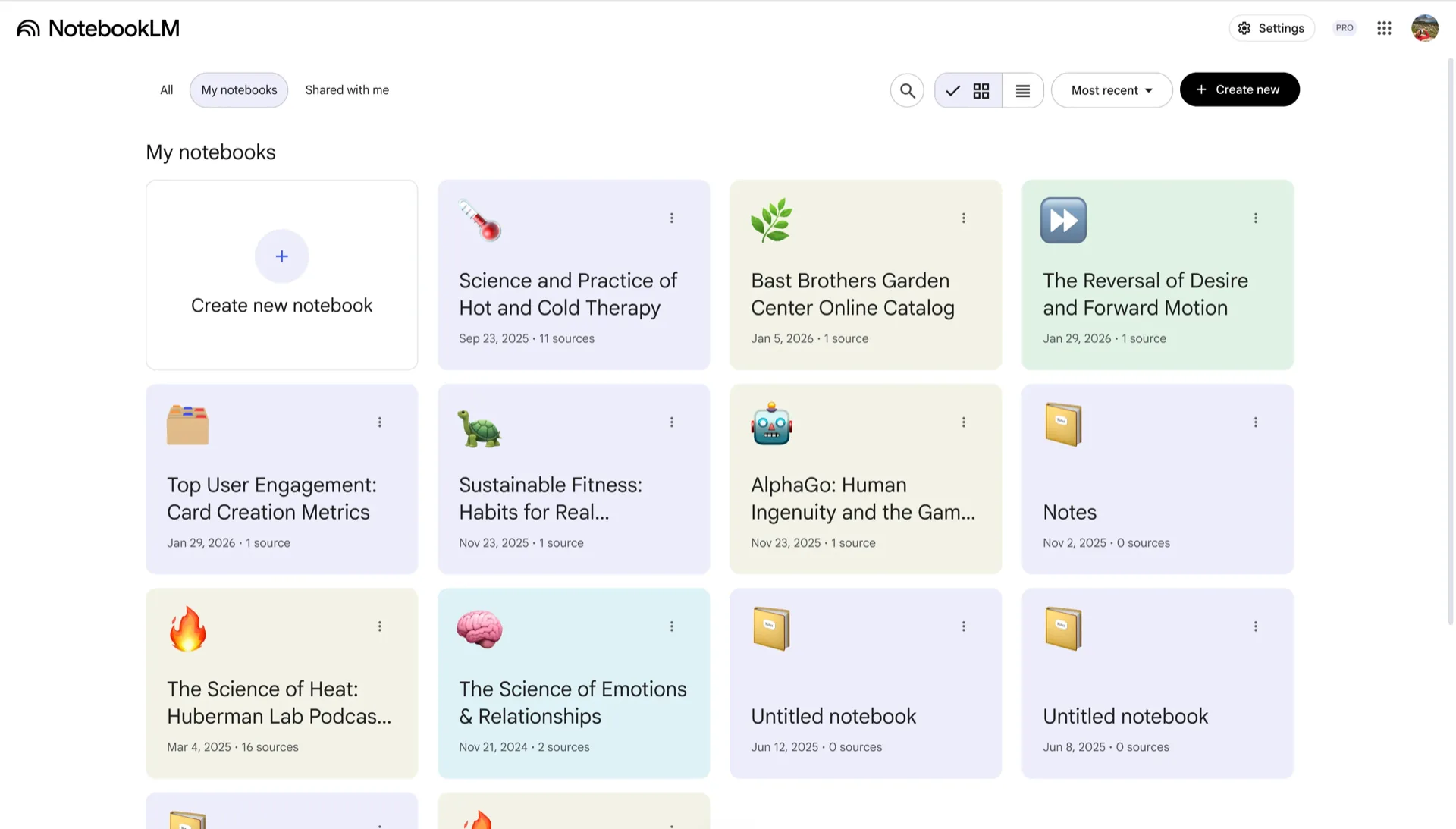Click book icon on Jun 12 Untitled notebook
Screen dimensions: 1456x829
(x=772, y=629)
